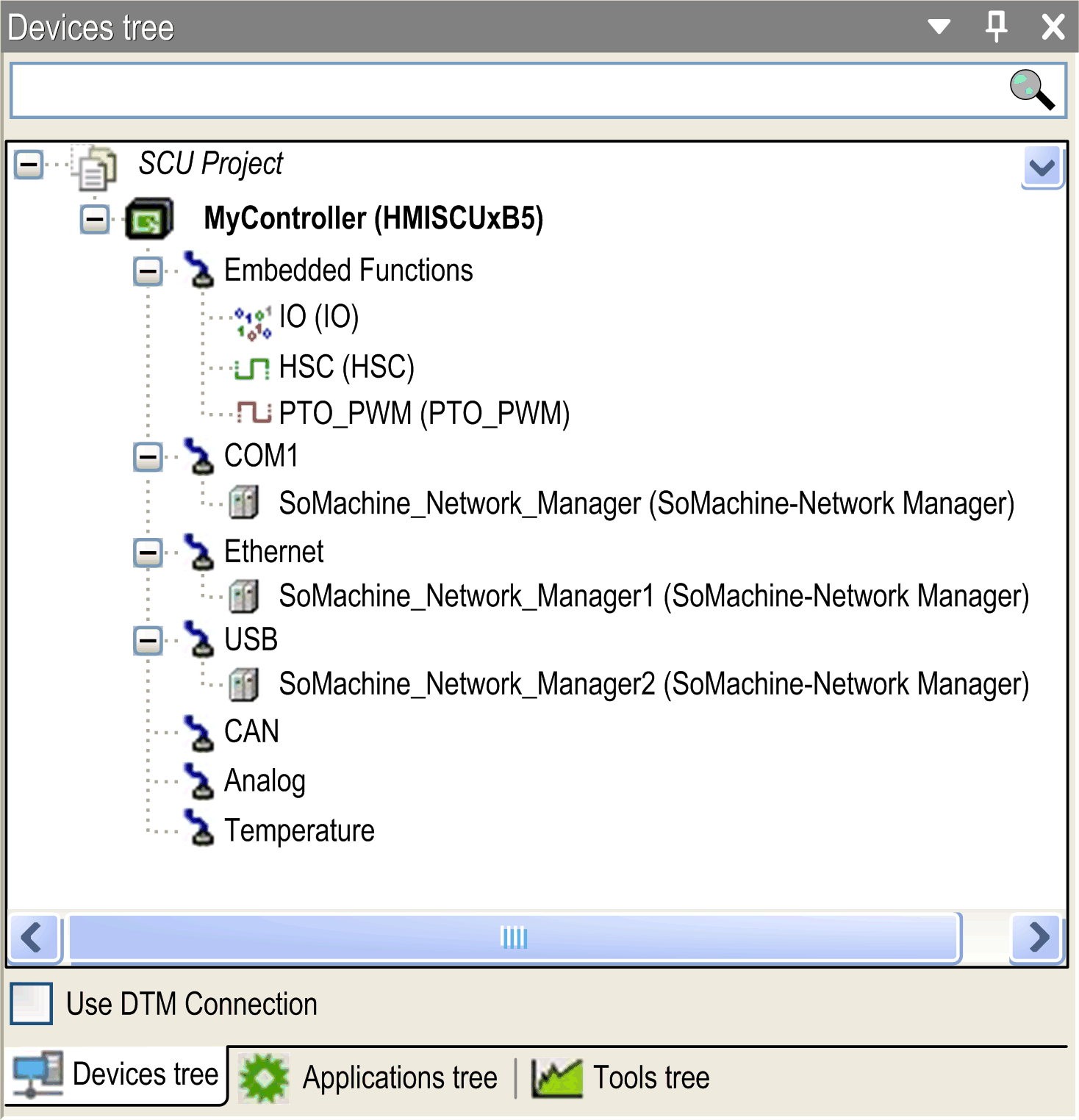Click the SCU Project documents icon

94,167
